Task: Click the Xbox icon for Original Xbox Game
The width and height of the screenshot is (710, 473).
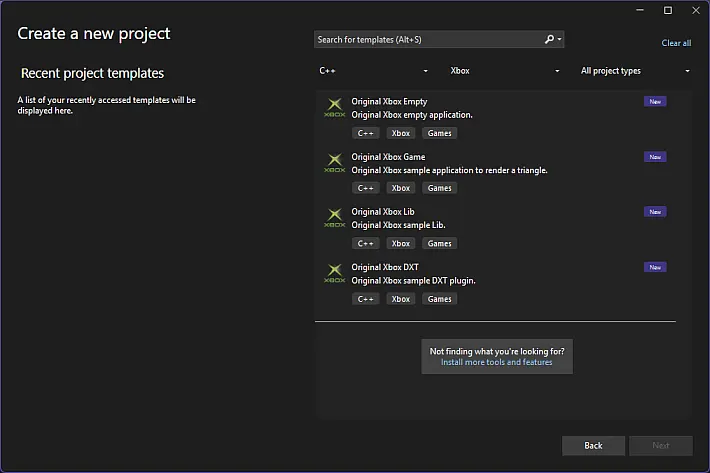Action: click(x=335, y=163)
